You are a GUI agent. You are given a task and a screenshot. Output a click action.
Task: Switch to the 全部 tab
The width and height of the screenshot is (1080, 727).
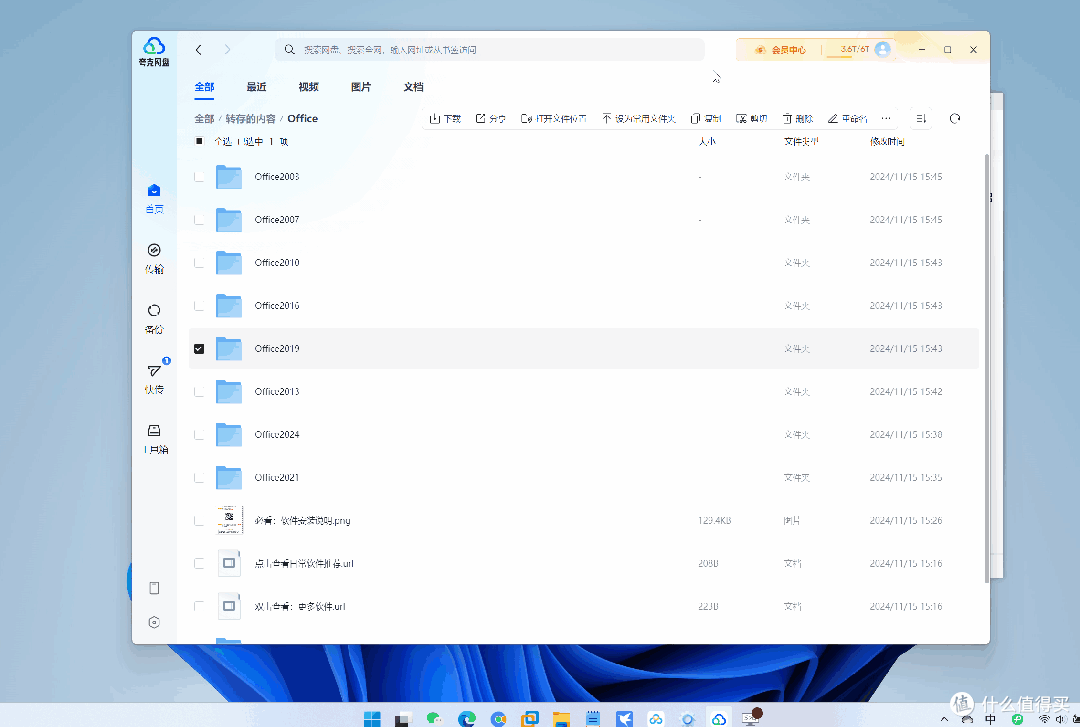coord(204,87)
